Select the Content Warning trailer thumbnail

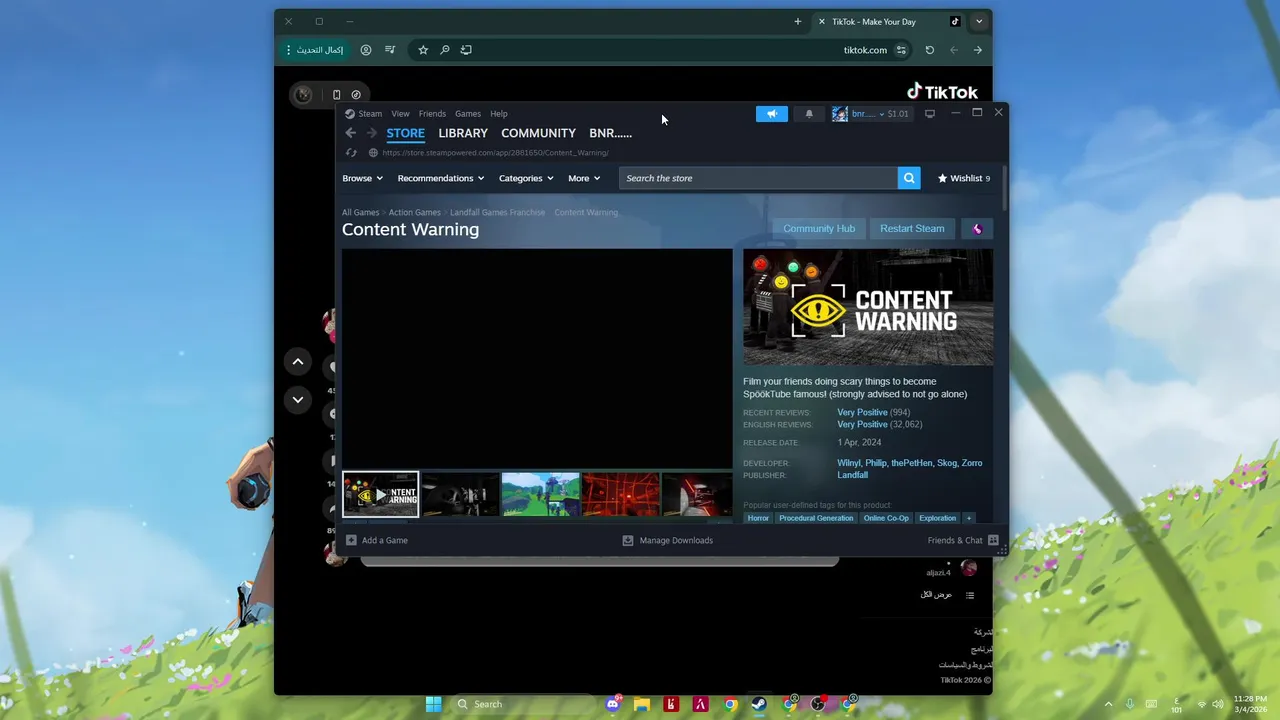[x=381, y=494]
